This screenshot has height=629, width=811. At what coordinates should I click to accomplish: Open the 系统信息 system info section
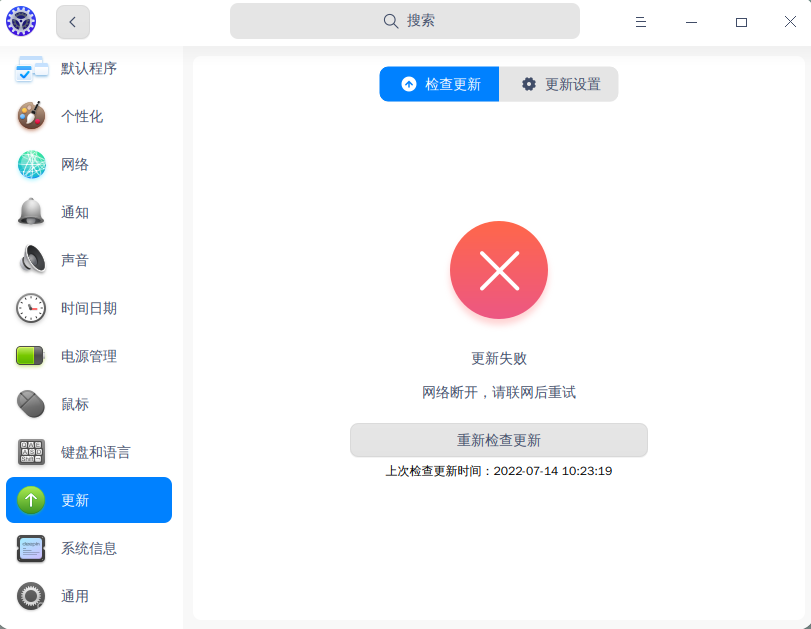pos(89,548)
